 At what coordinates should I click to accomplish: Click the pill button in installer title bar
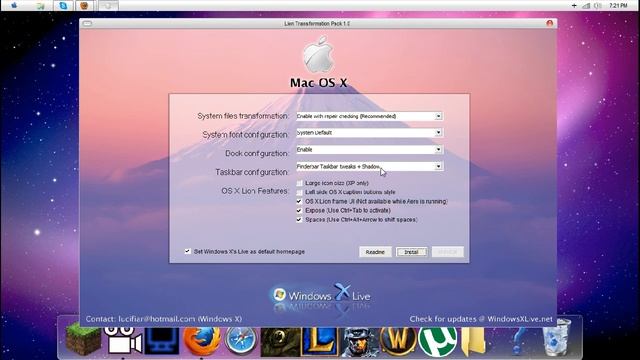pos(87,24)
